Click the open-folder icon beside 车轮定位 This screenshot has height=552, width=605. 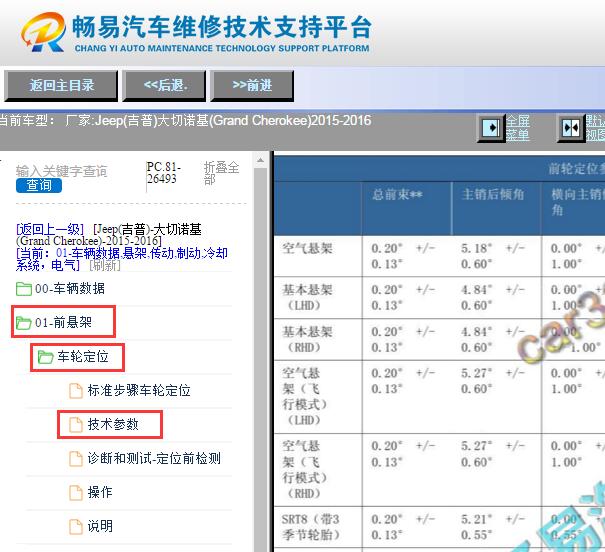tap(46, 357)
